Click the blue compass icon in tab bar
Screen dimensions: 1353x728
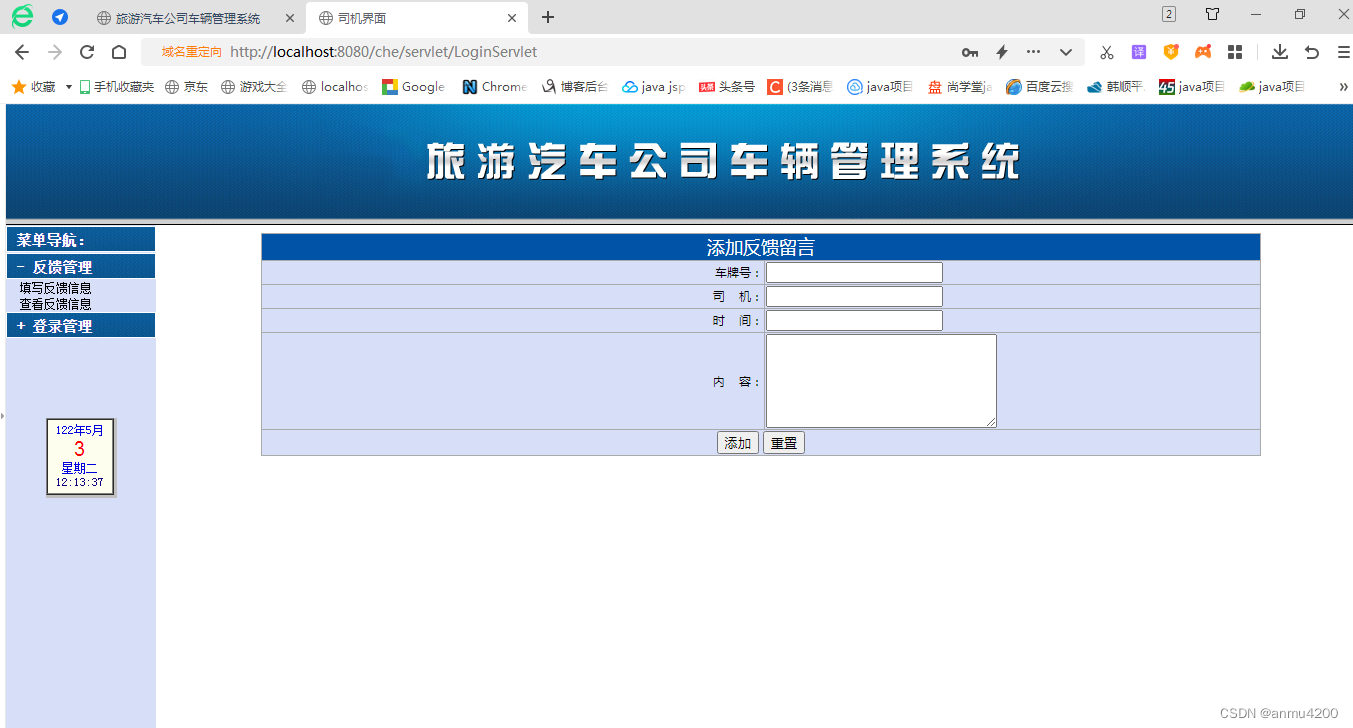[60, 17]
